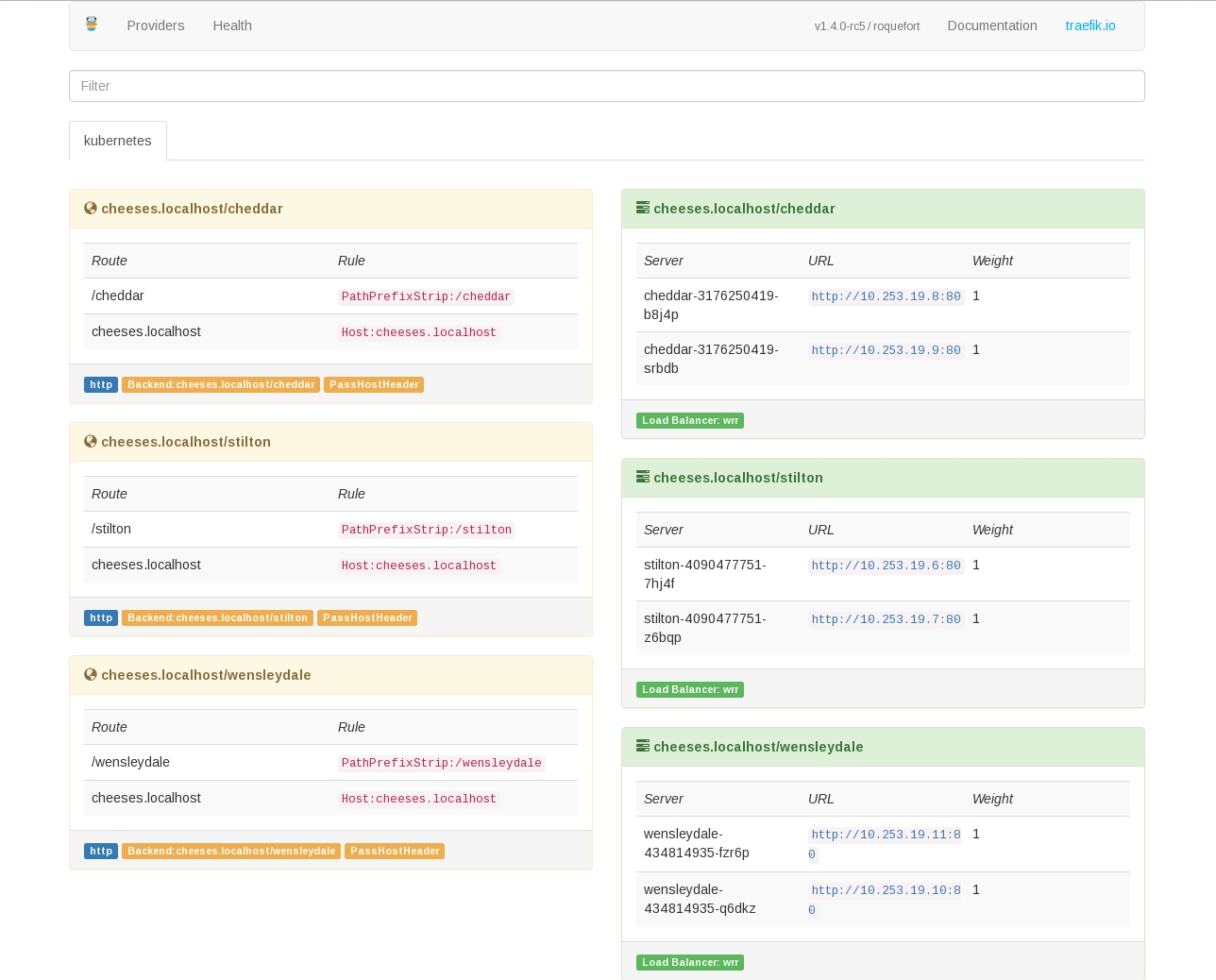Click server name cheddar-3176250419-srbdb
This screenshot has width=1216, height=980.
pos(711,359)
